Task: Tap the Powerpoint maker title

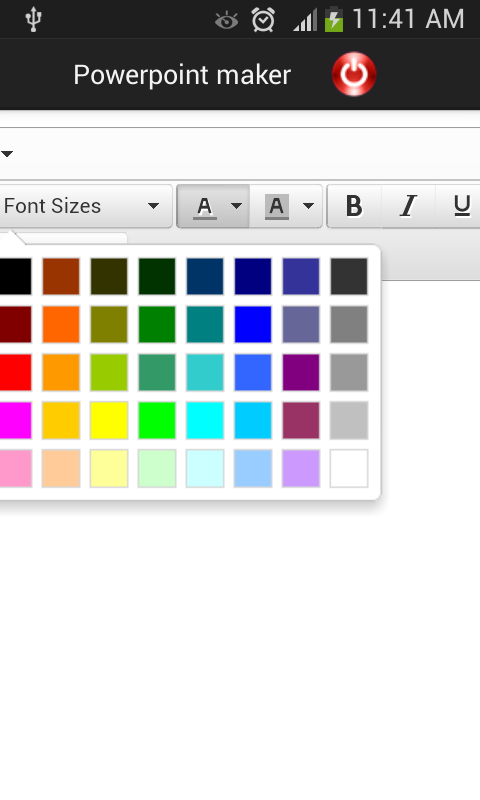Action: click(x=182, y=75)
